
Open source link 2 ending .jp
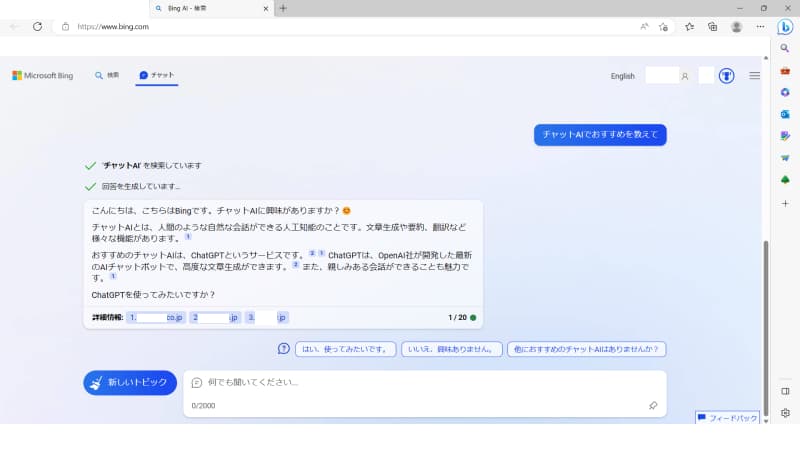215,317
